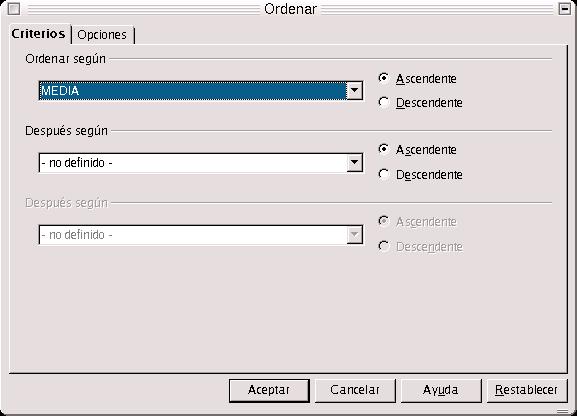Reset criteria with the Restablecer button
This screenshot has width=577, height=416.
(527, 390)
